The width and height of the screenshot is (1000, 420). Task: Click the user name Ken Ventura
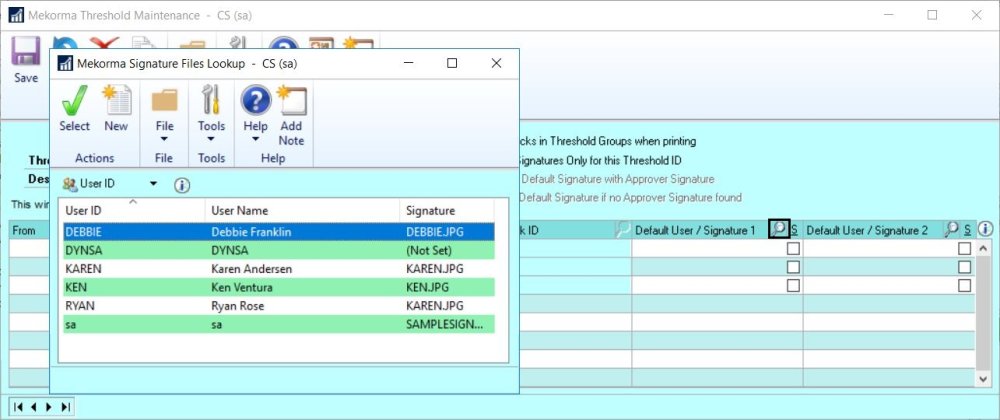click(242, 287)
